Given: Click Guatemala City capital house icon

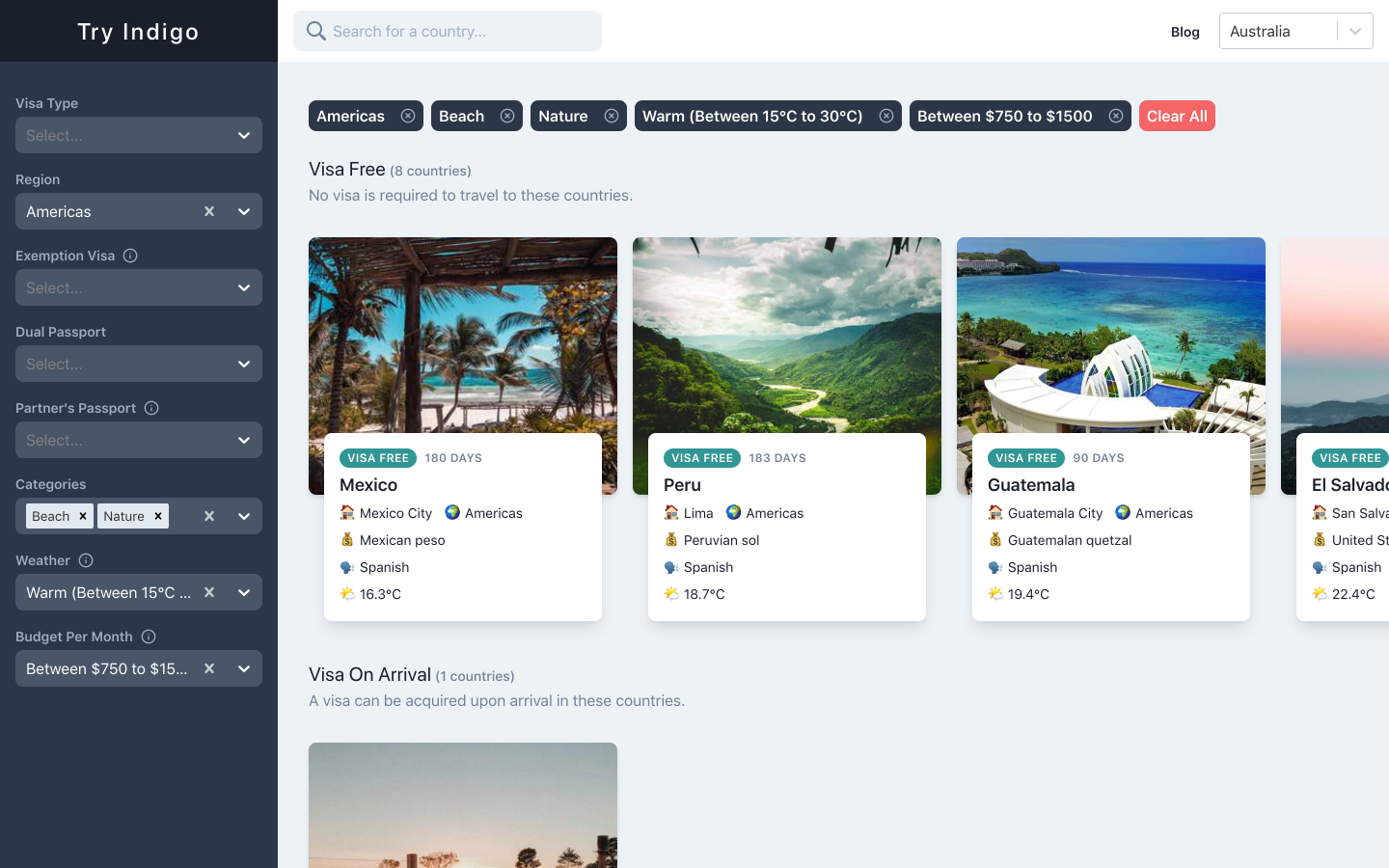Looking at the screenshot, I should [995, 512].
